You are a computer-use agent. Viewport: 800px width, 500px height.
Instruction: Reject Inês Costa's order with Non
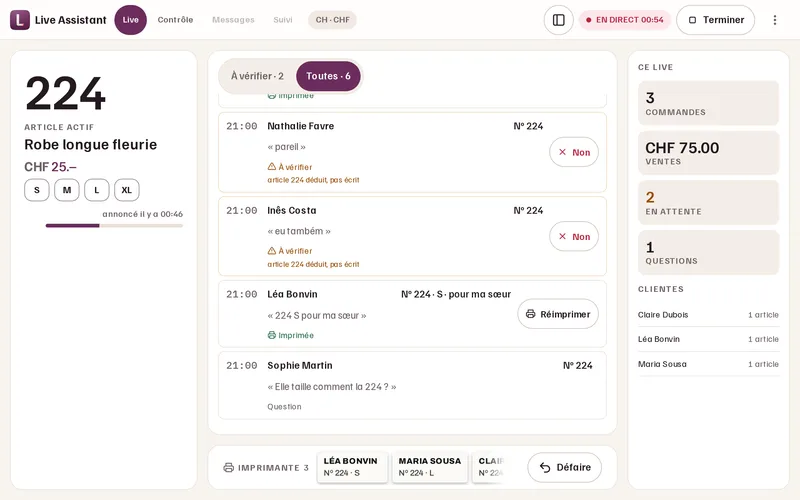coord(574,236)
